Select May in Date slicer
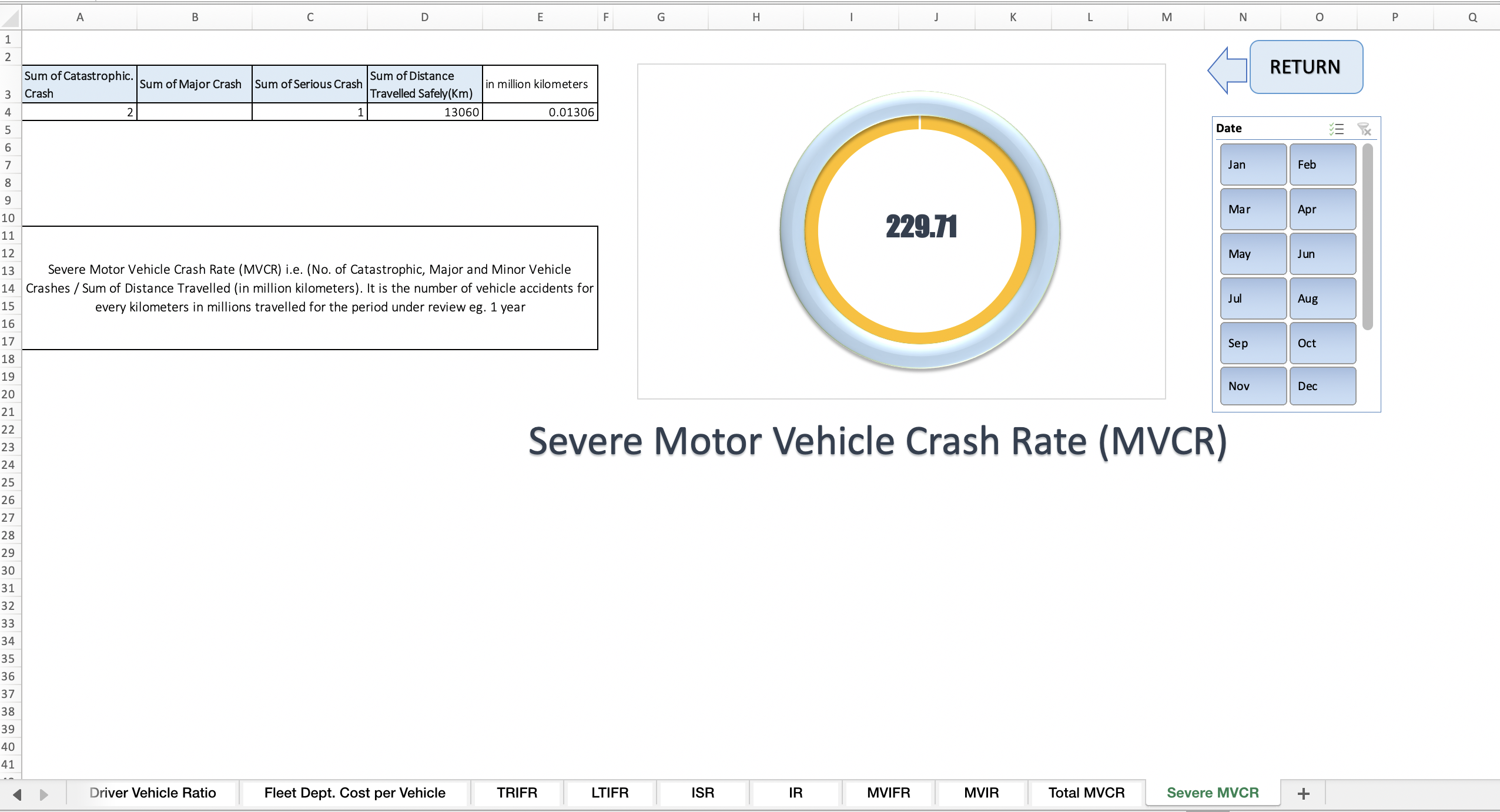The width and height of the screenshot is (1500, 812). point(1253,254)
